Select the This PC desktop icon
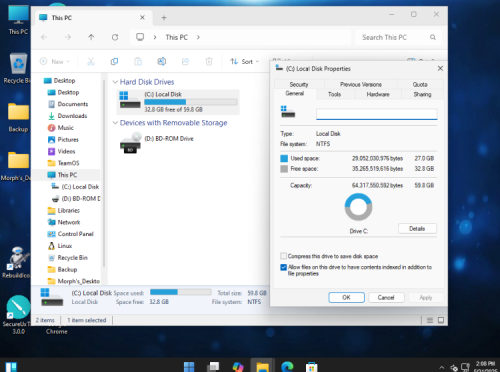500x372 pixels. [18, 20]
